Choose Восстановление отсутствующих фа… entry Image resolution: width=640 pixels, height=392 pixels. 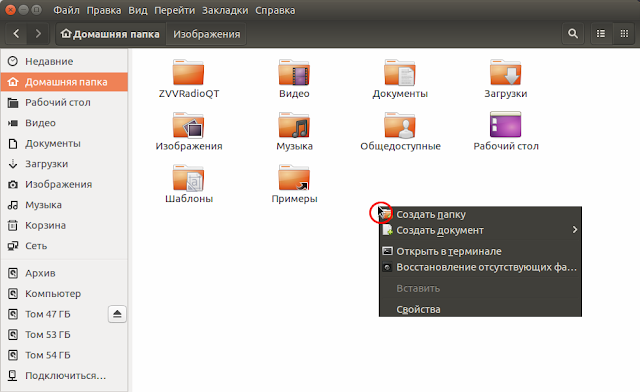point(480,267)
